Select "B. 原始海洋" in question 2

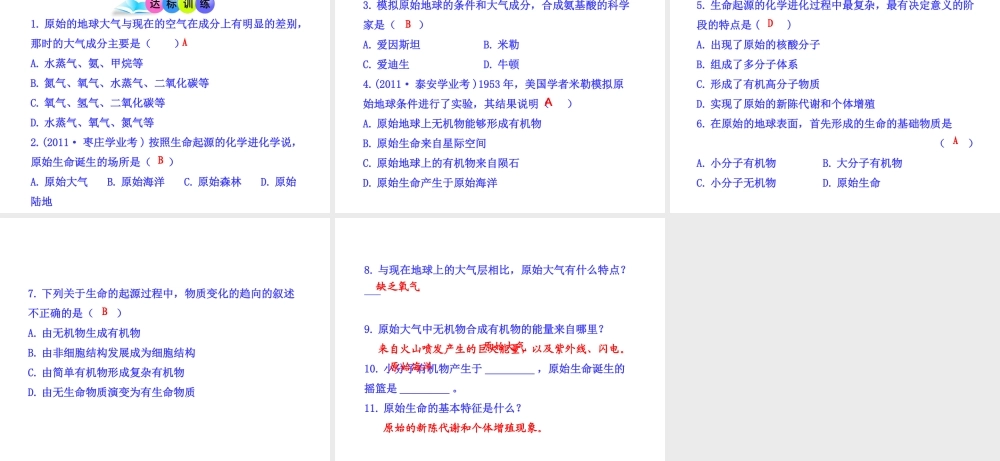136,182
